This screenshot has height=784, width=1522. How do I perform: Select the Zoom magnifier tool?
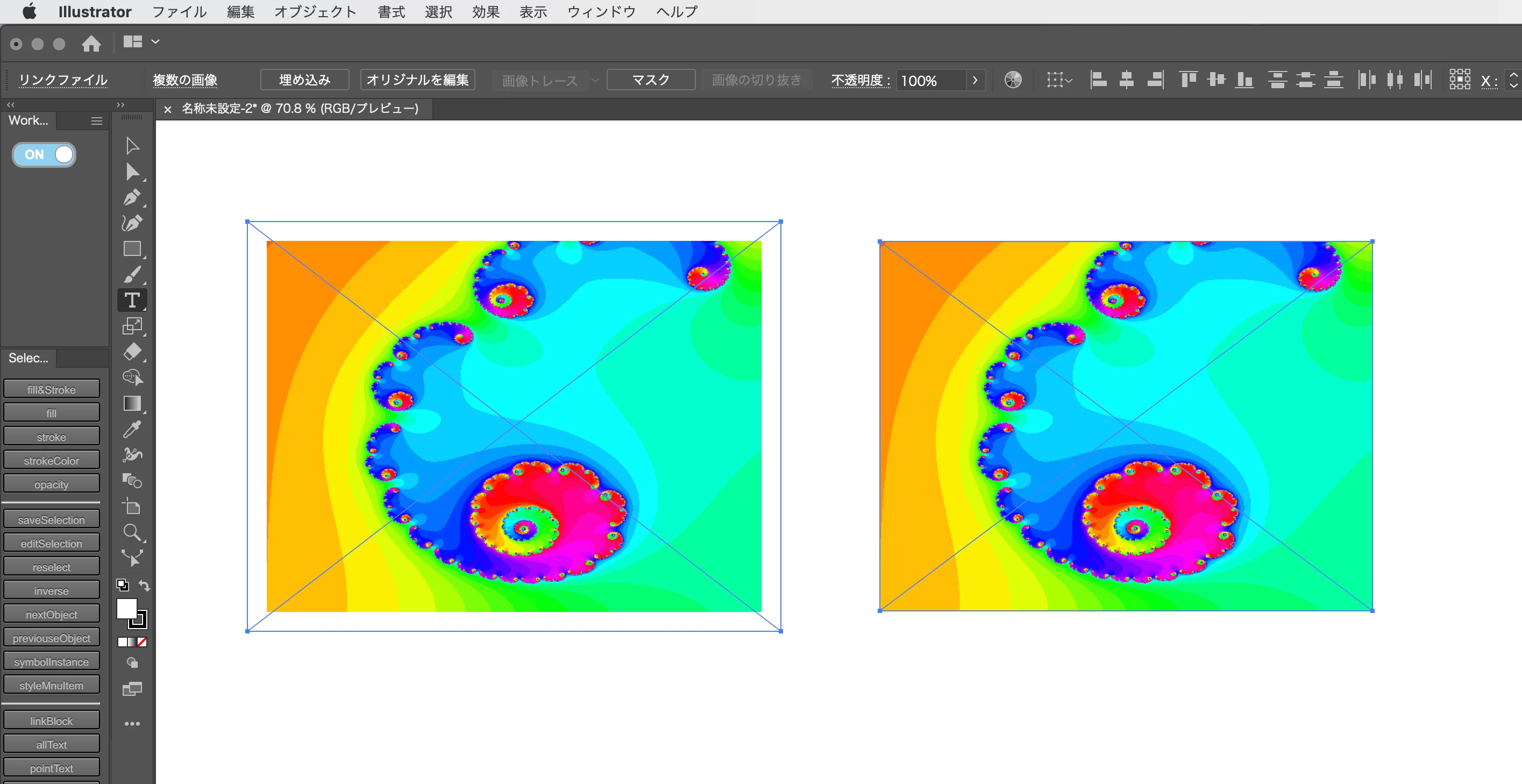(132, 532)
